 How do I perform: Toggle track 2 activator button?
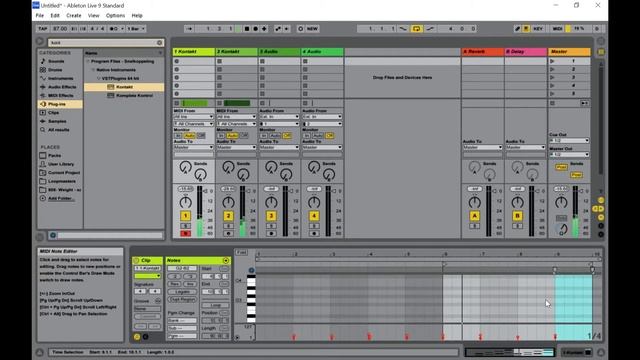coord(228,216)
